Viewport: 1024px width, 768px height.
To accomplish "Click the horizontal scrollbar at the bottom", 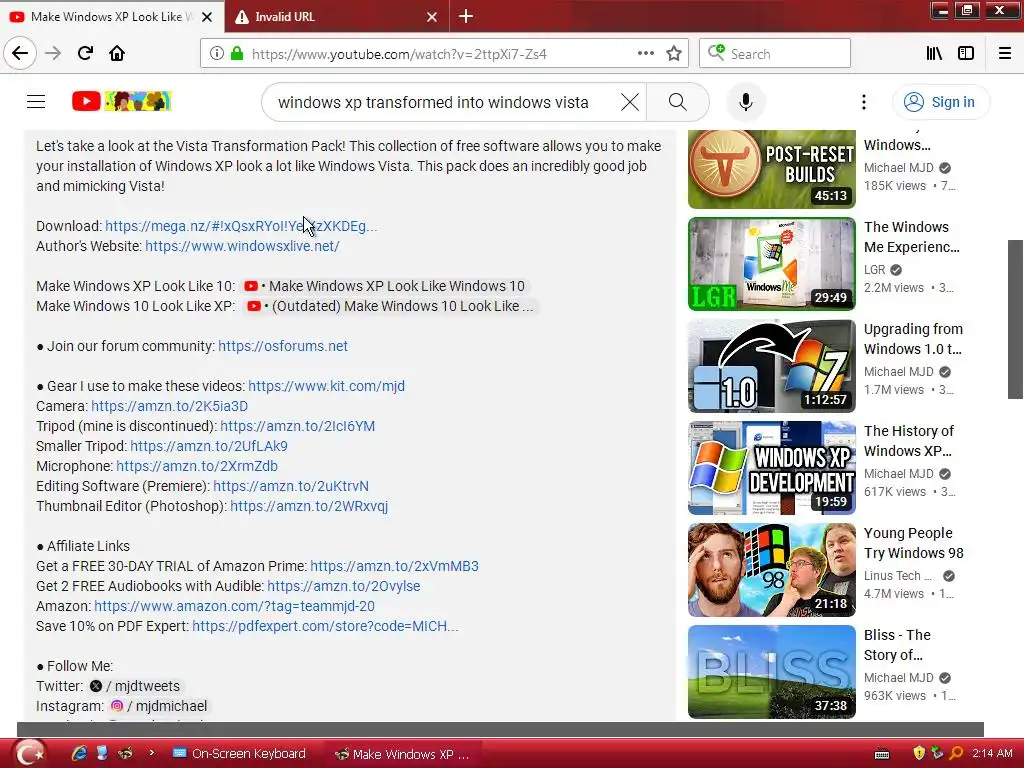I will 500,729.
